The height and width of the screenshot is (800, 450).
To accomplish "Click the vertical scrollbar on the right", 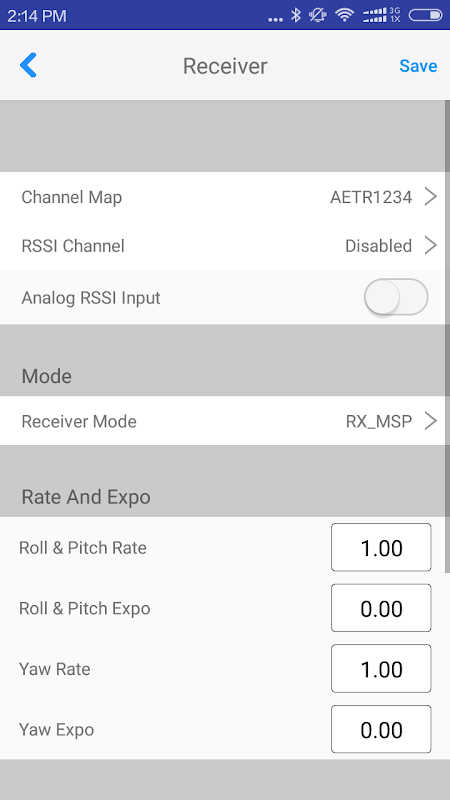I will point(447,337).
